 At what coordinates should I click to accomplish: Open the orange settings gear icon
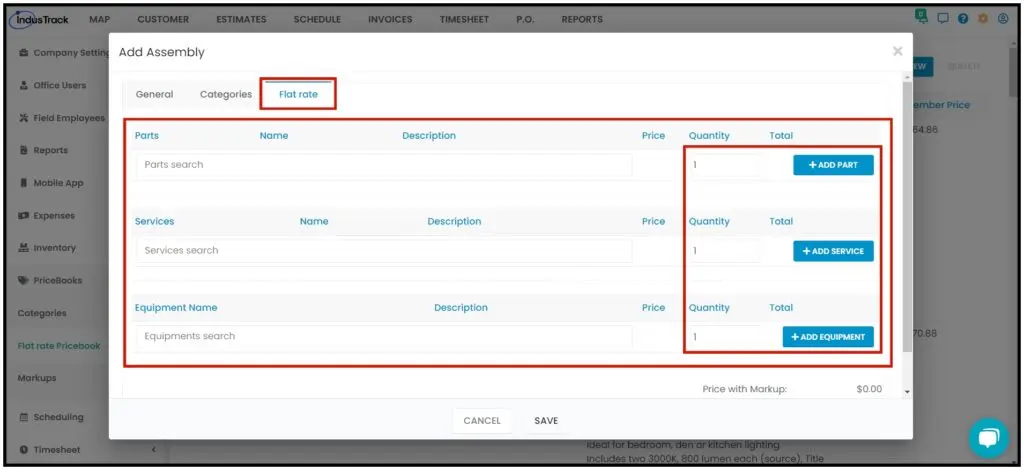[983, 19]
